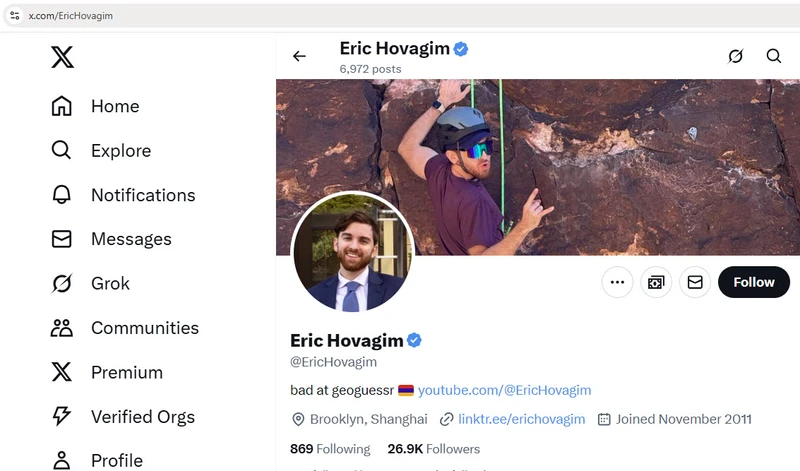The height and width of the screenshot is (471, 800).
Task: Click the X logo icon
Action: tap(62, 58)
